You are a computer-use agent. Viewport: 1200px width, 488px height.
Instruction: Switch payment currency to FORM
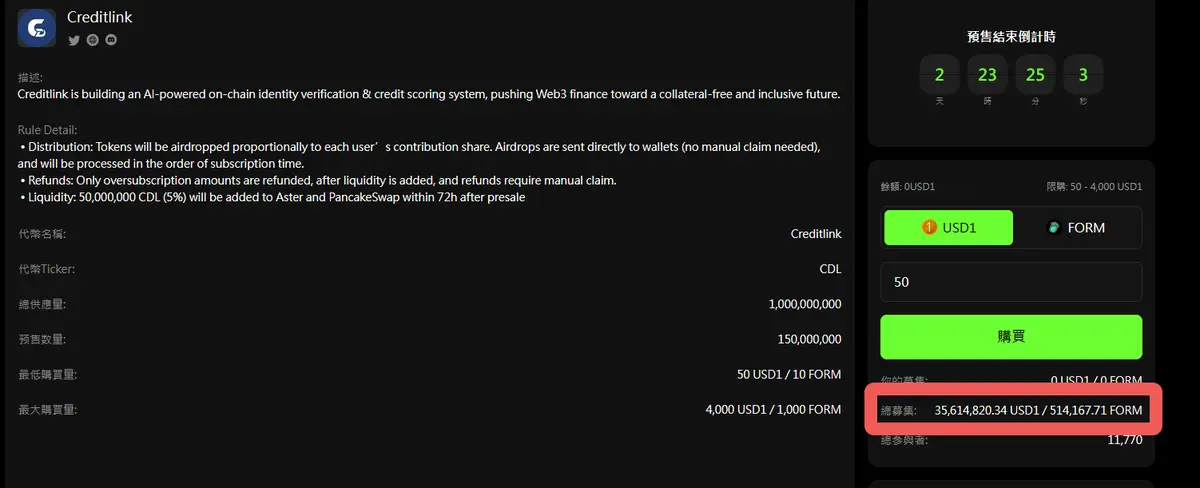(x=1076, y=228)
